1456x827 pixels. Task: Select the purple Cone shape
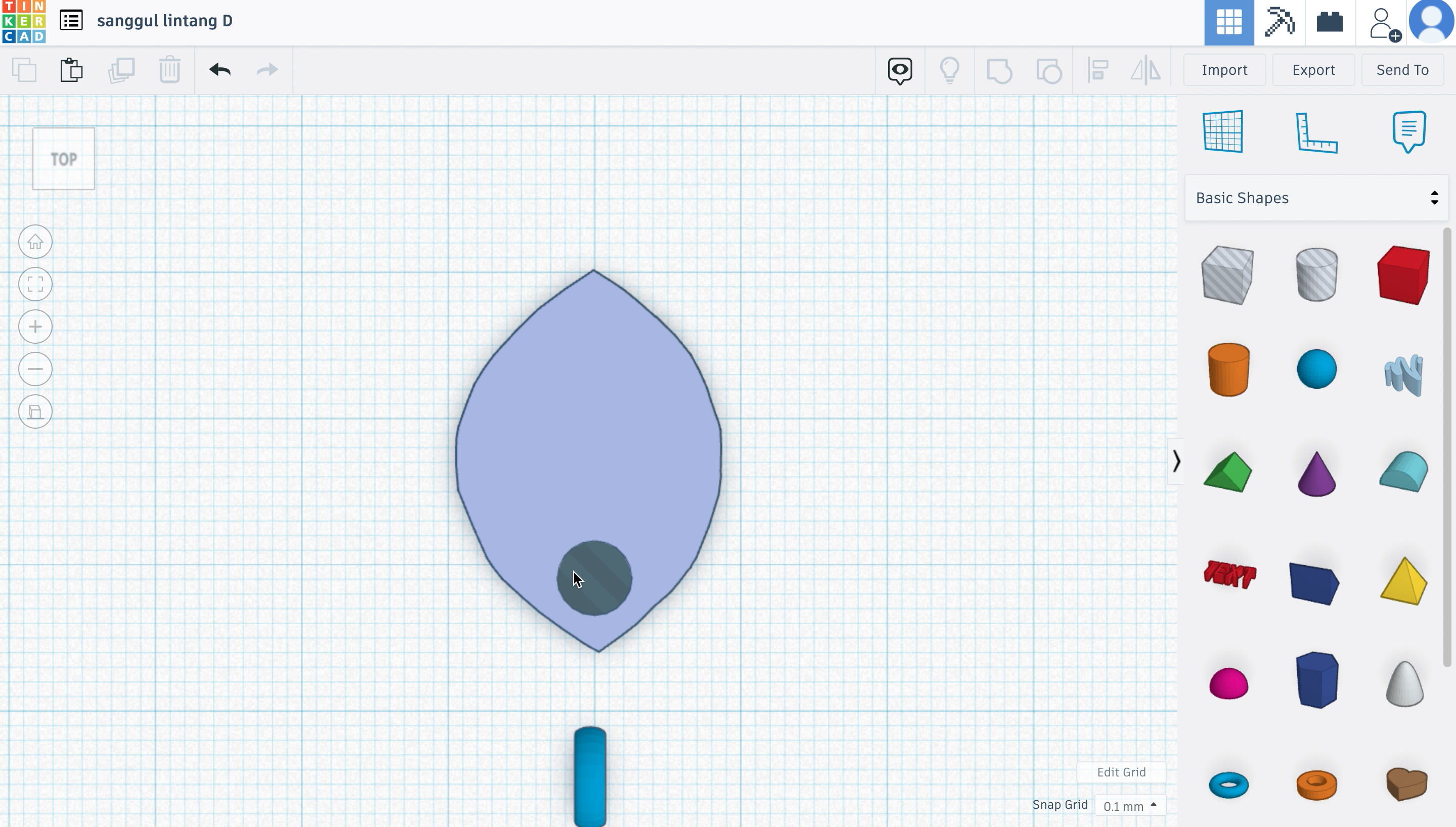point(1316,474)
